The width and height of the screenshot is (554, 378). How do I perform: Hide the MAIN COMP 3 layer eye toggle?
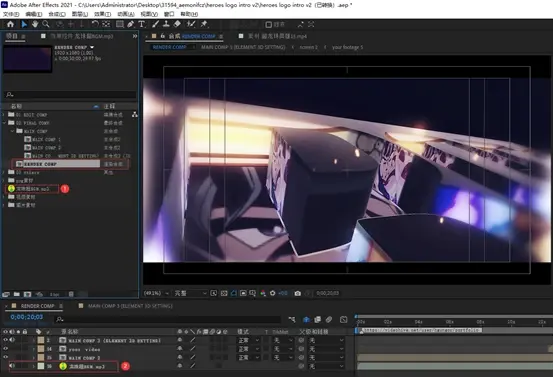pos(5,340)
